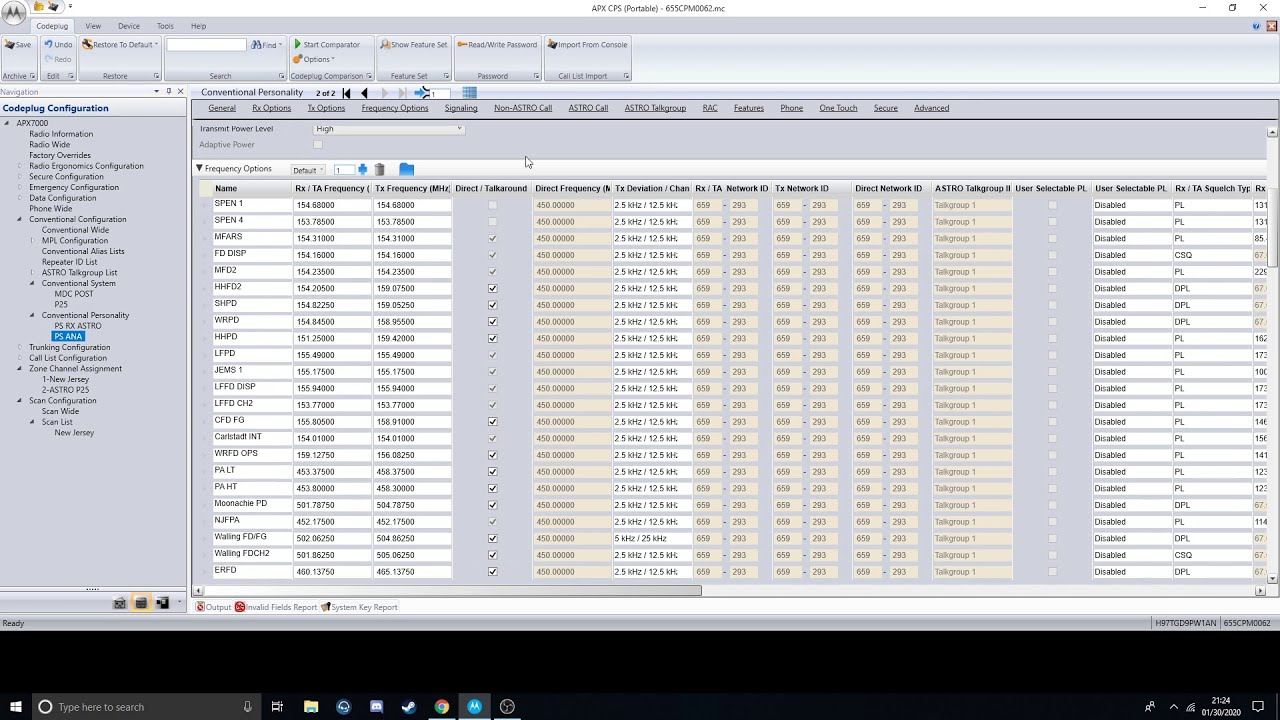This screenshot has width=1280, height=720.
Task: Click the Find binoculars button
Action: [266, 45]
